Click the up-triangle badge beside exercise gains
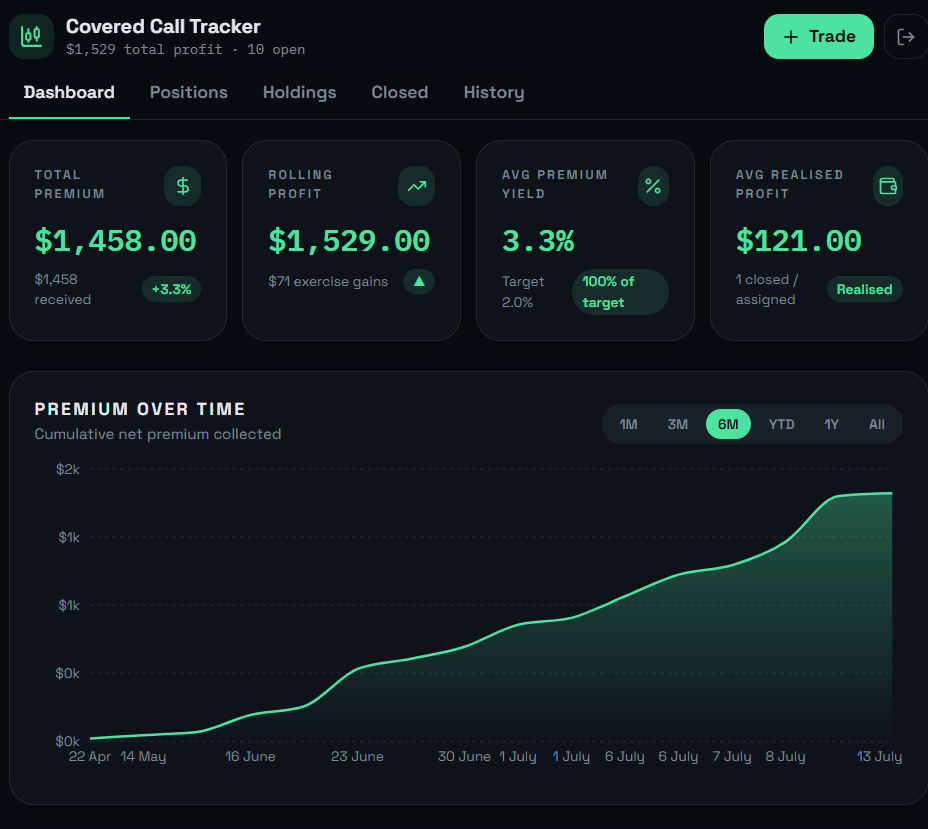This screenshot has height=829, width=928. pyautogui.click(x=419, y=282)
